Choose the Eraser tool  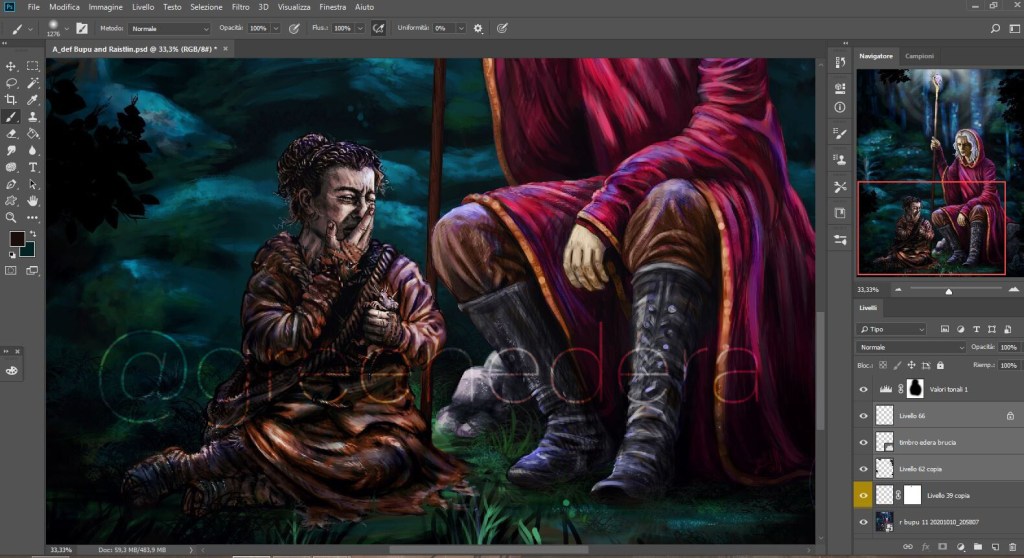tap(12, 133)
